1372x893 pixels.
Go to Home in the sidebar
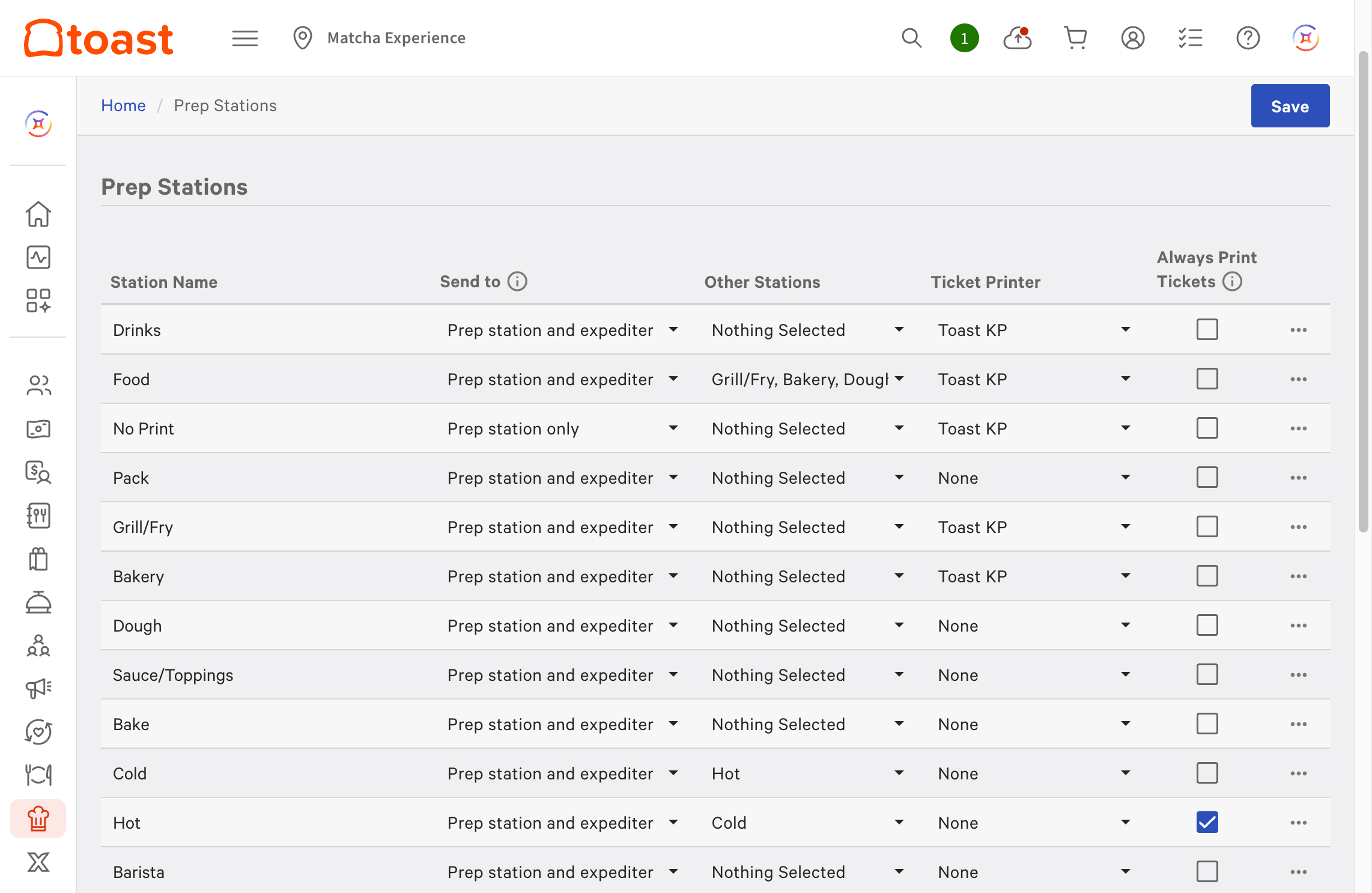(x=38, y=214)
